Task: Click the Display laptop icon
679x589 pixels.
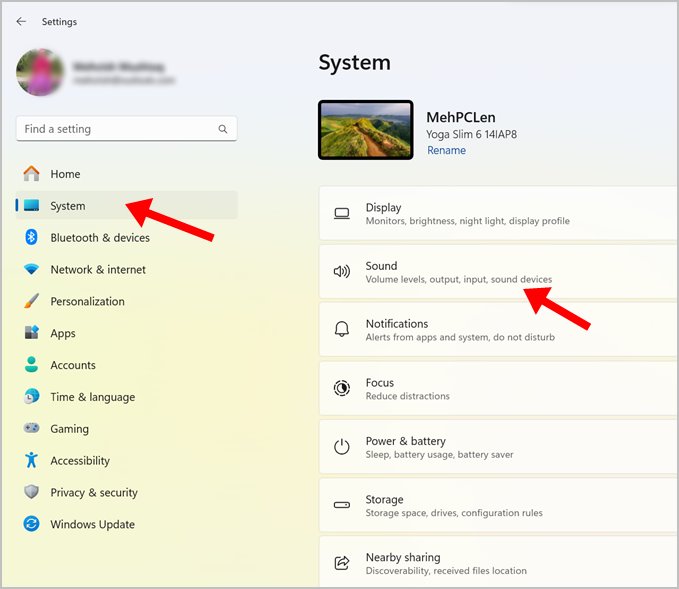Action: (342, 214)
